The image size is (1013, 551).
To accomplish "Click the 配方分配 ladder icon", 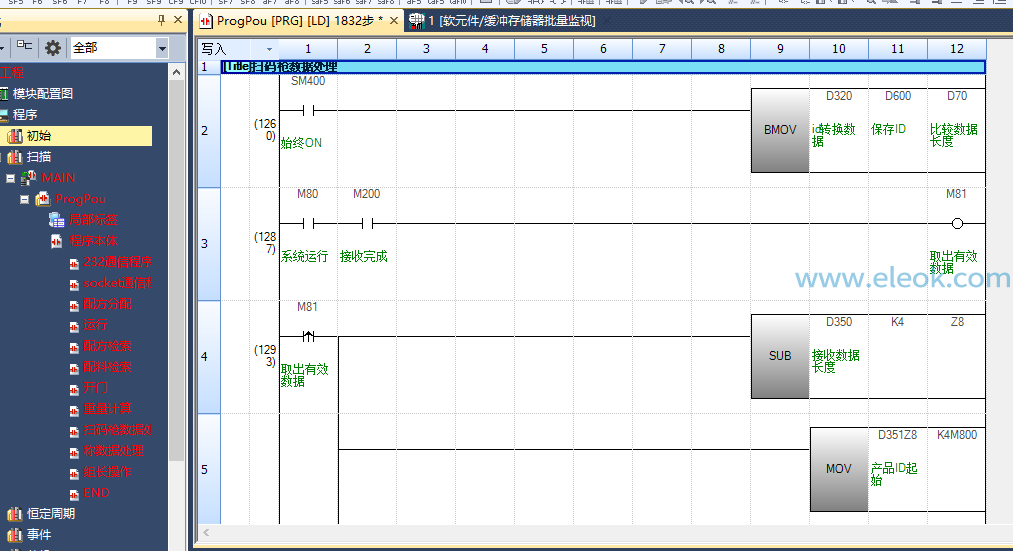I will 74,305.
